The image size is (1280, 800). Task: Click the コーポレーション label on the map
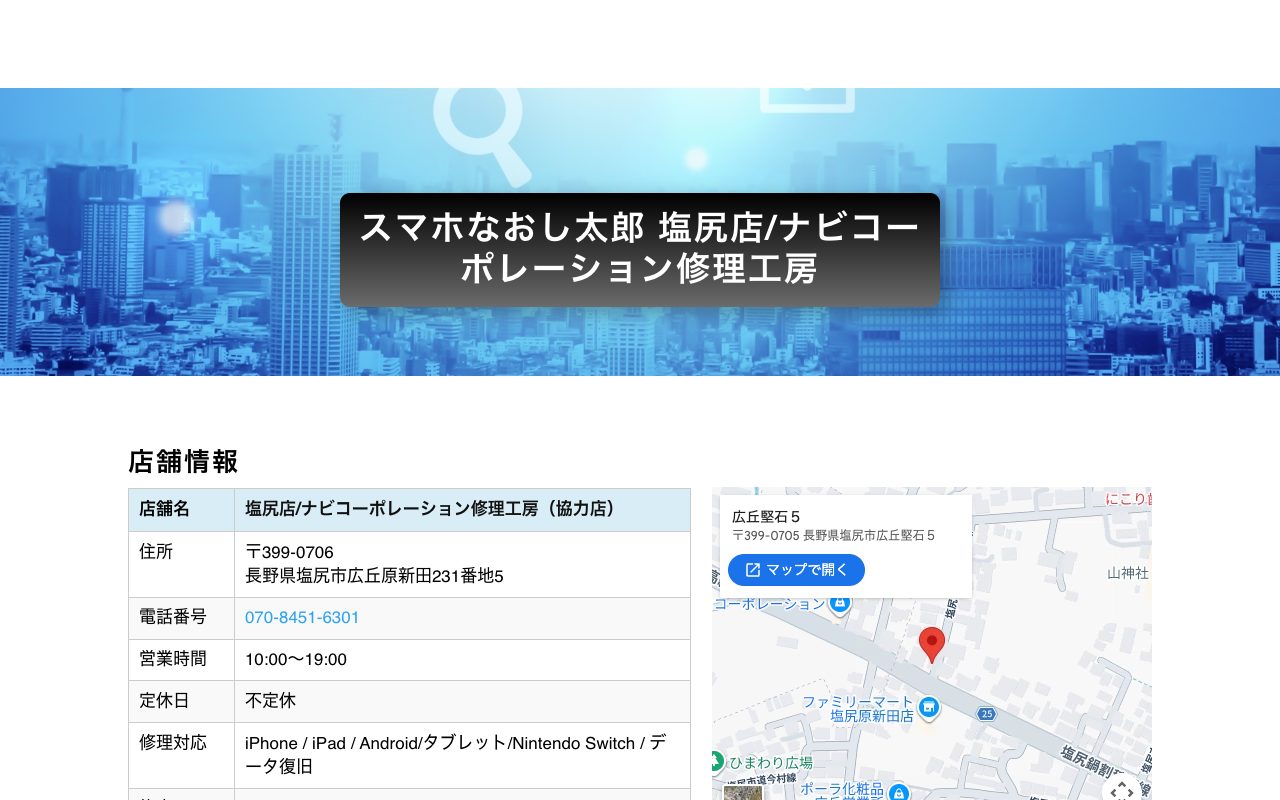[x=769, y=604]
